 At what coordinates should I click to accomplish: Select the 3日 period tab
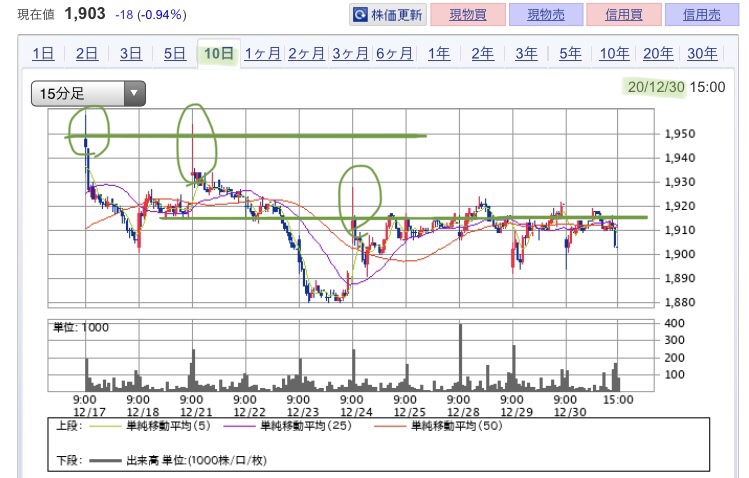tap(131, 54)
